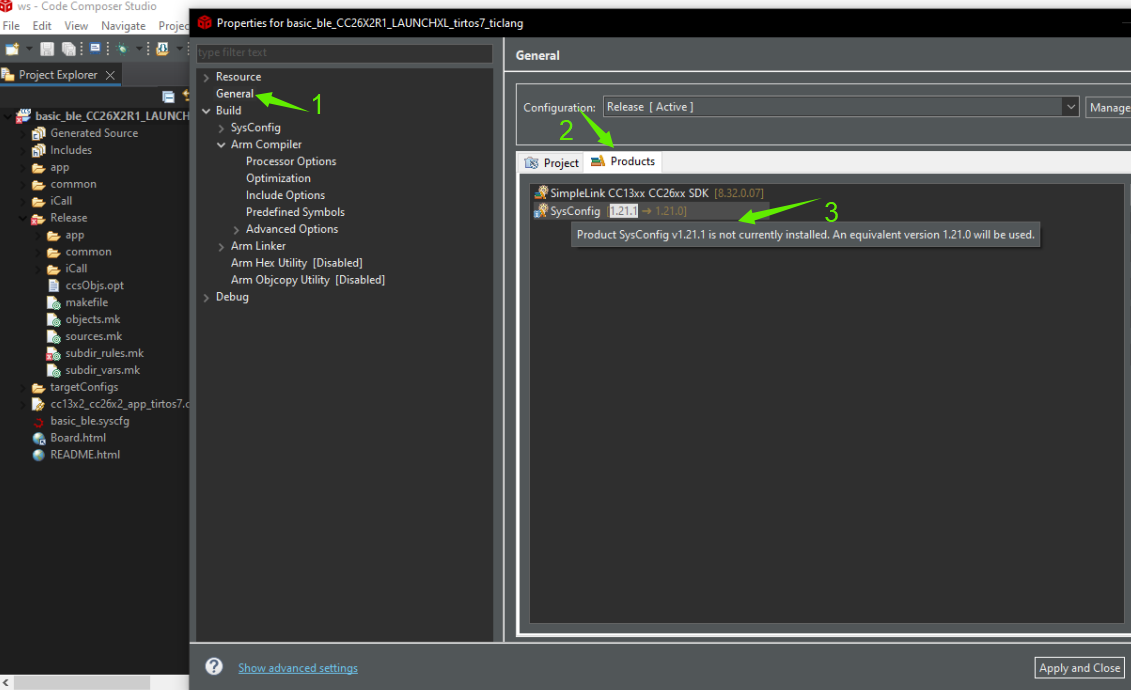Collapse the project root in Project Explorer
Viewport: 1131px width, 690px height.
pyautogui.click(x=8, y=116)
